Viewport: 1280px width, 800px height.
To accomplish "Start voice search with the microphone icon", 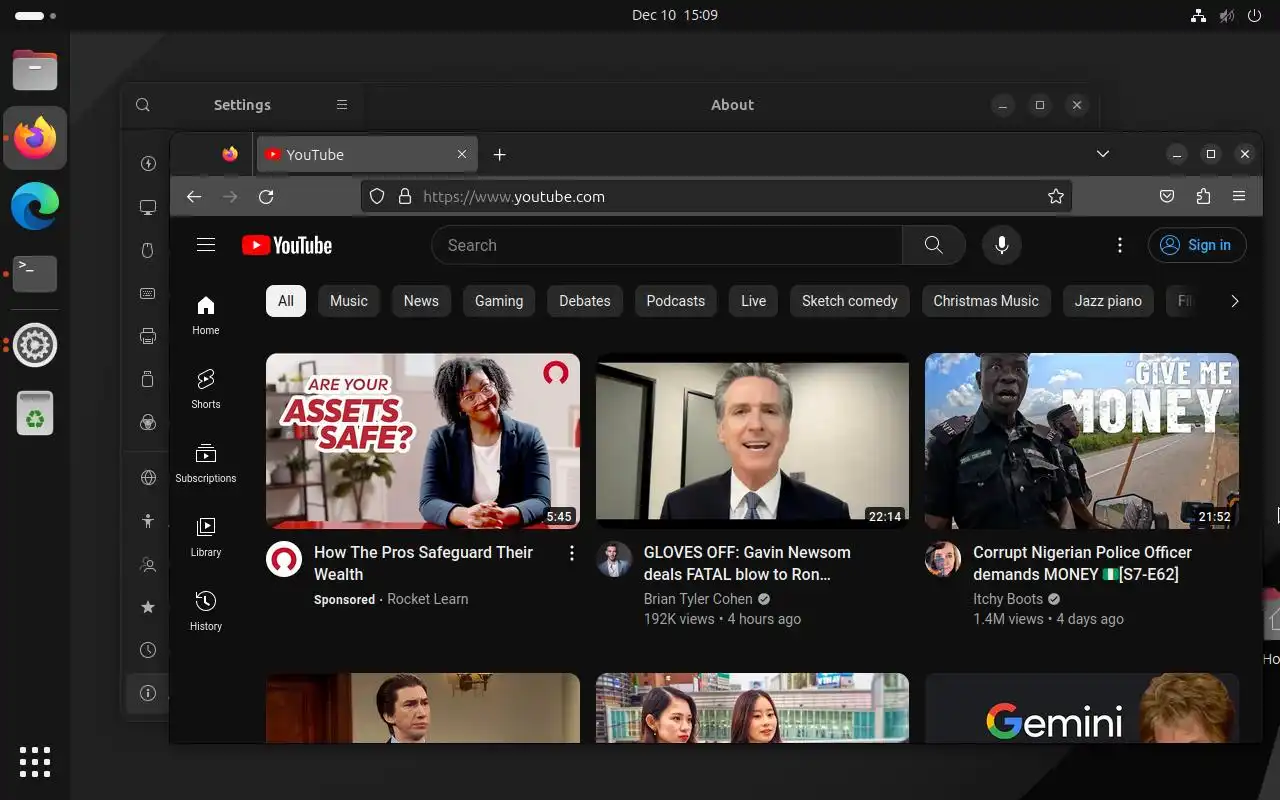I will click(1001, 245).
